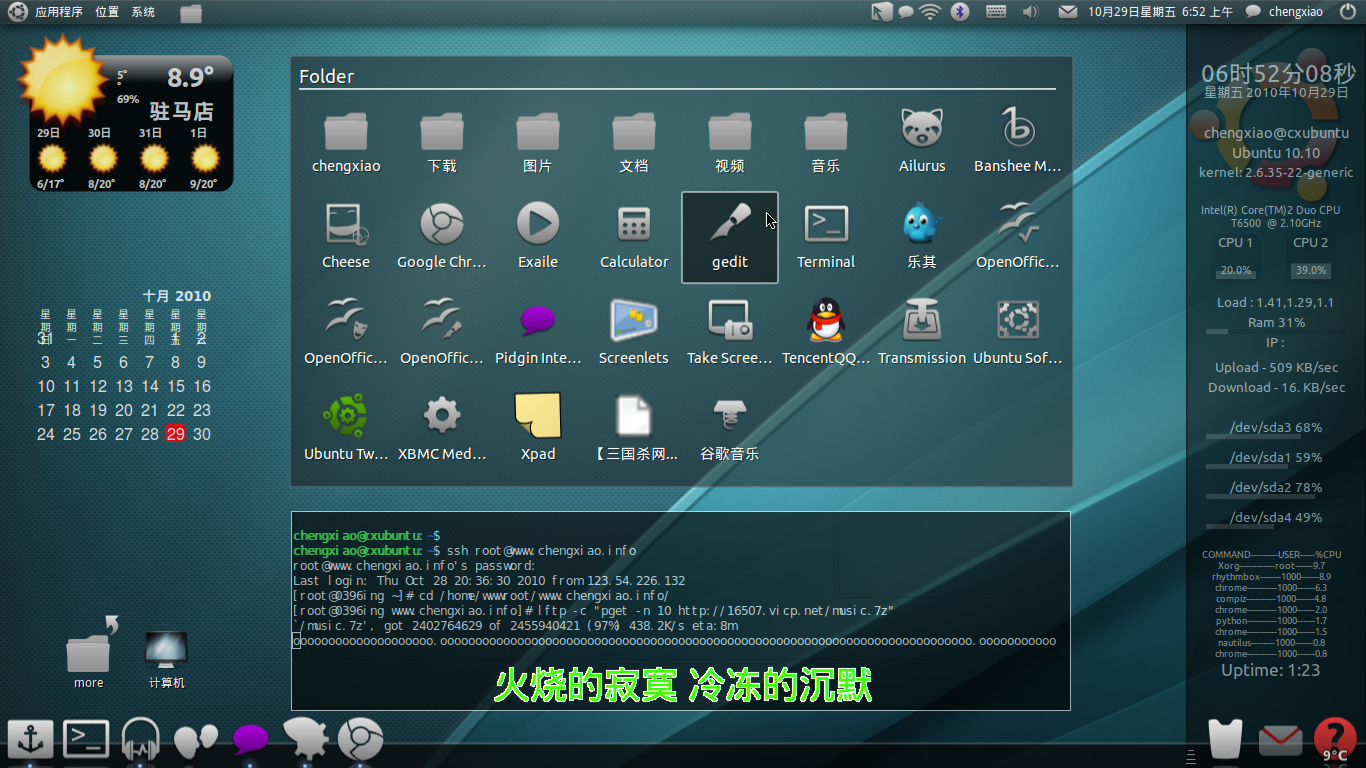Start the Cheese webcam app

(x=346, y=238)
